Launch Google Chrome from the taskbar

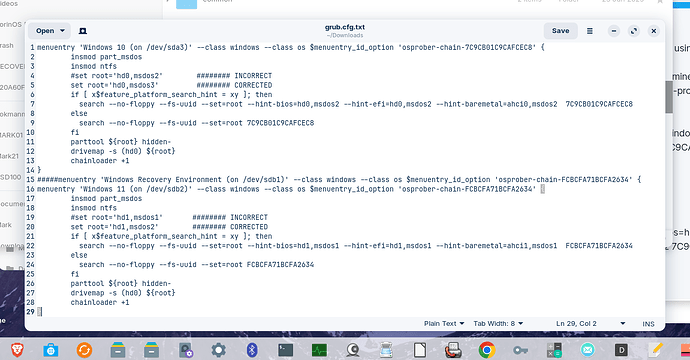(487, 350)
